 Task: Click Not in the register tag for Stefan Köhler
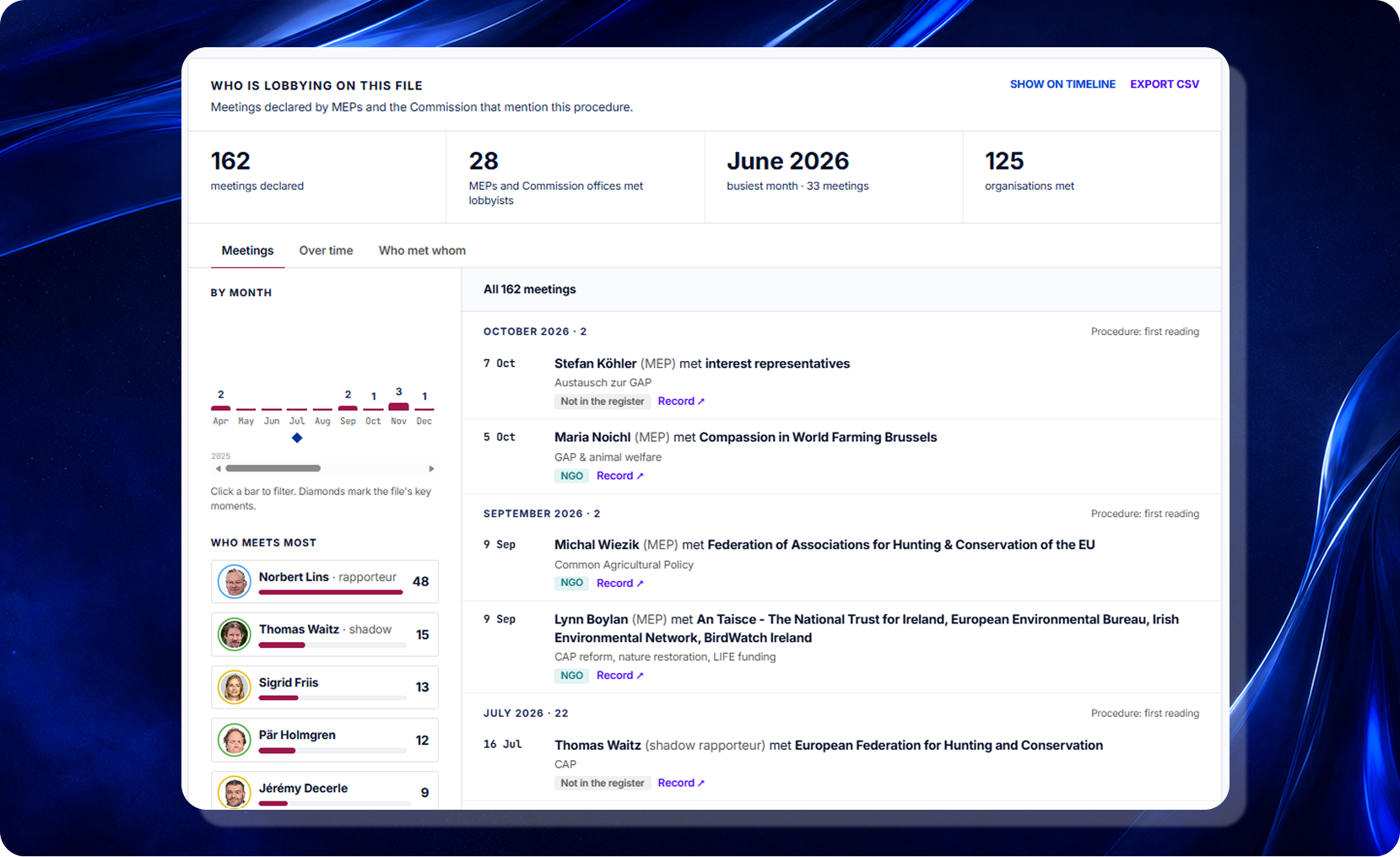pyautogui.click(x=603, y=402)
